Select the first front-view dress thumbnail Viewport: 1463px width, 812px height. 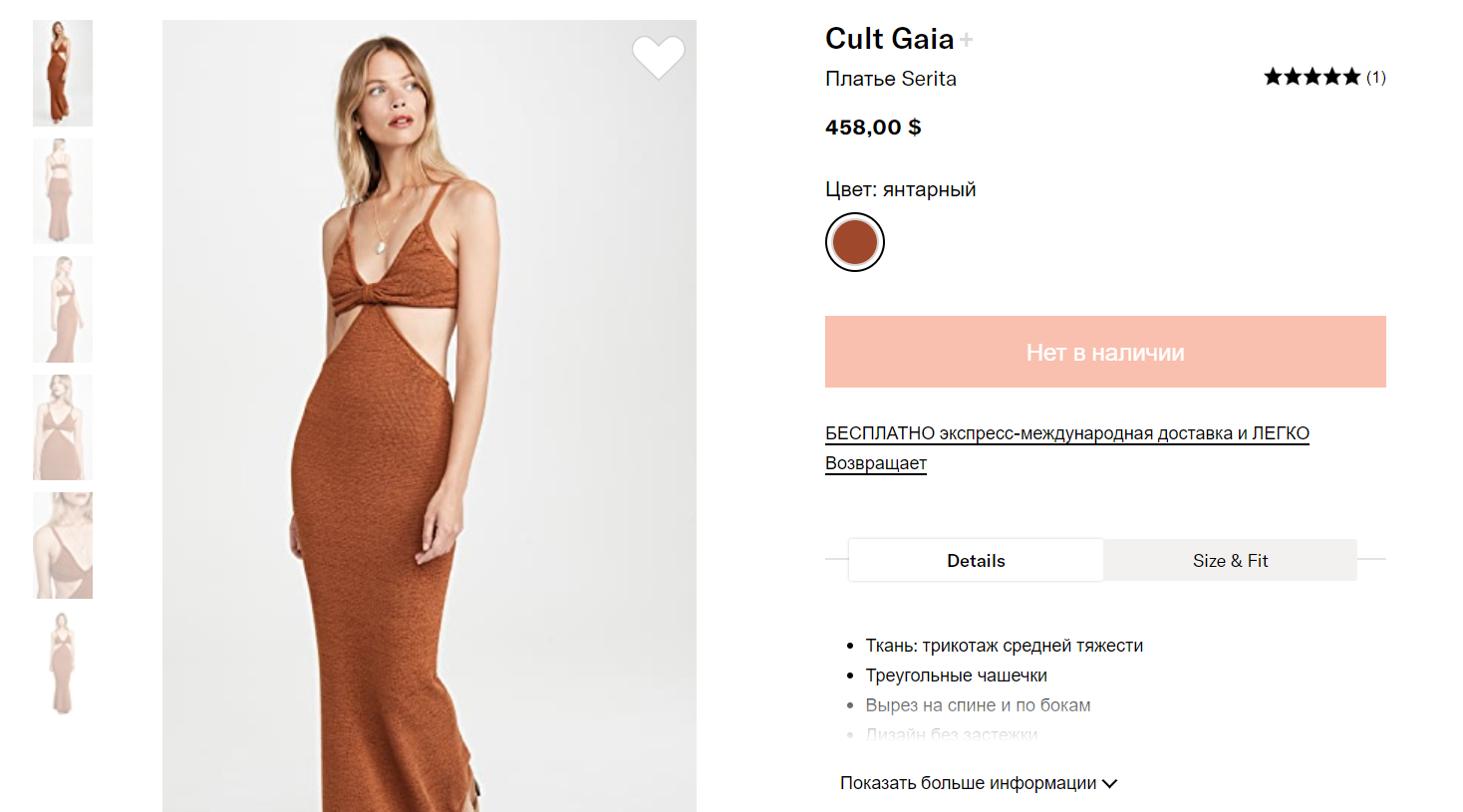(x=63, y=73)
